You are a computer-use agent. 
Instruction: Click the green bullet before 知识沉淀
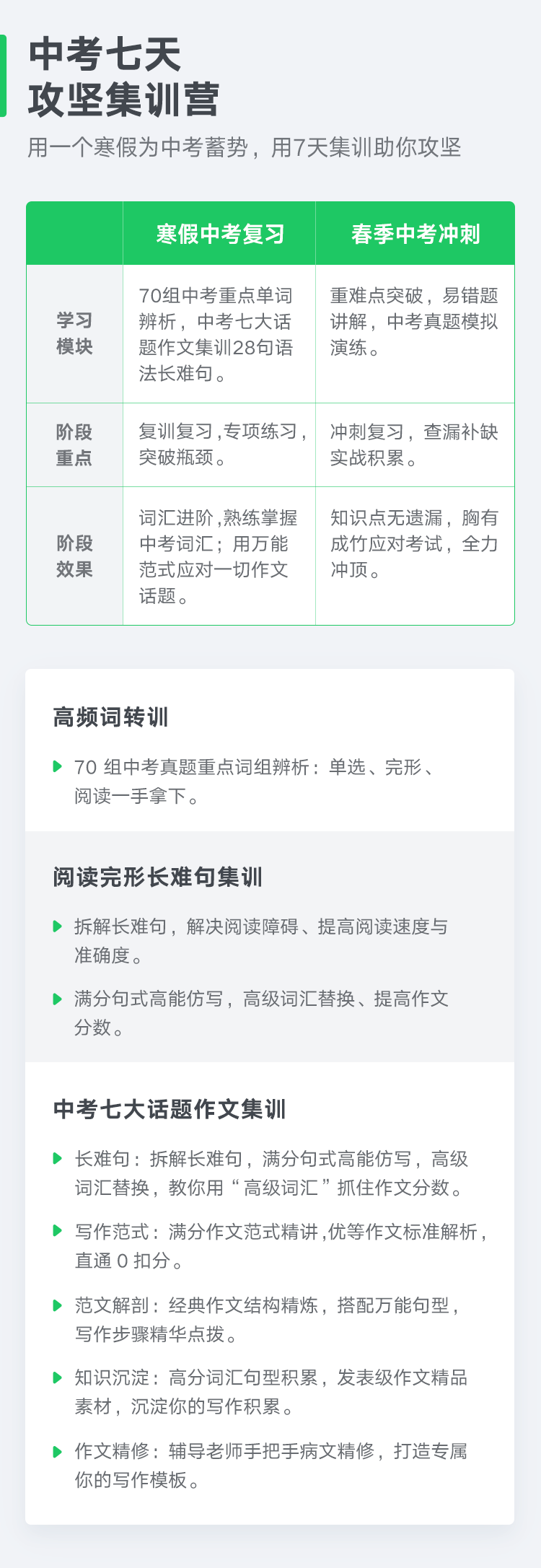[58, 1378]
